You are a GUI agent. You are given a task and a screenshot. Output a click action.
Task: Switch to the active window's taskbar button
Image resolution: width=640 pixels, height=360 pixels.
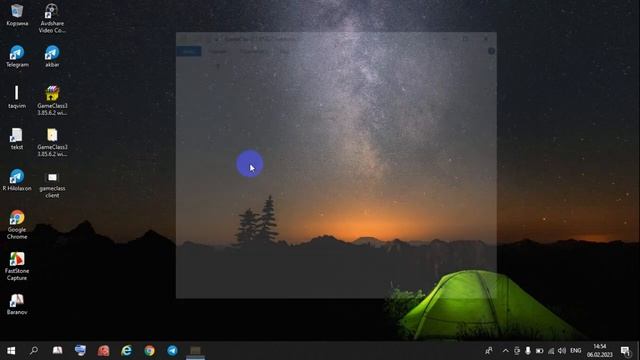[x=196, y=351]
